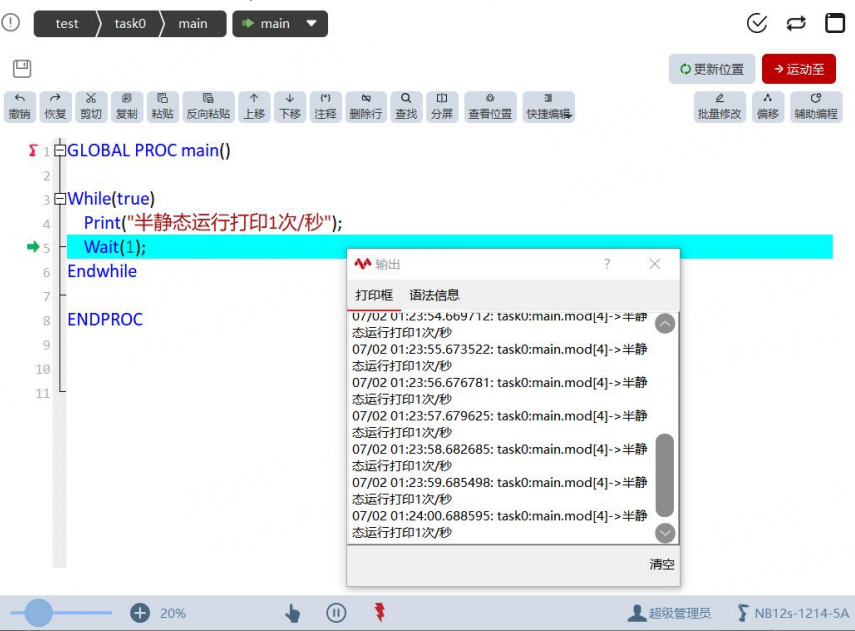Viewport: 855px width, 631px height.
Task: Click the 恢复 redo toolbar button
Action: coord(55,106)
